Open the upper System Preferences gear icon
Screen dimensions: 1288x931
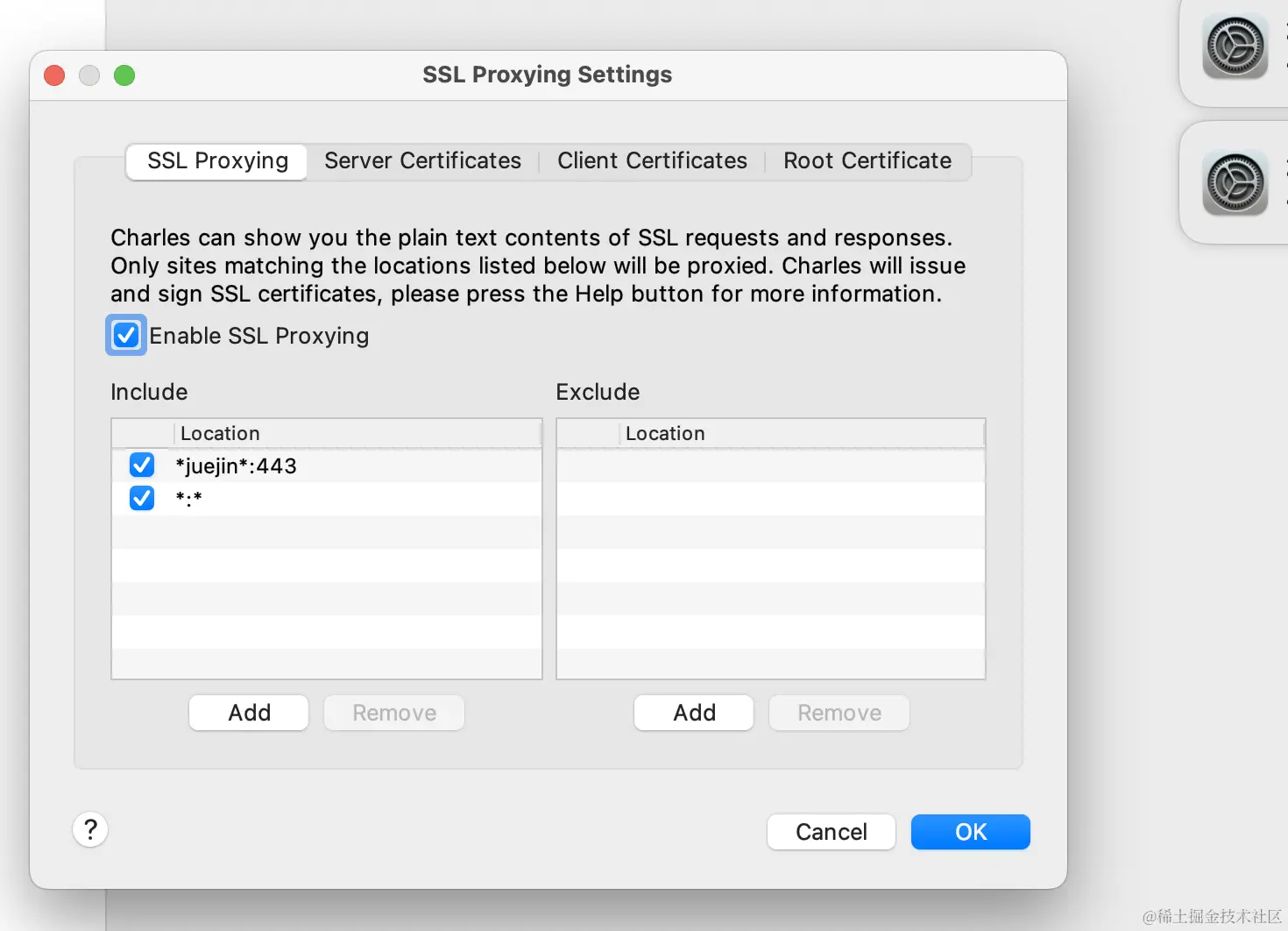[x=1235, y=46]
